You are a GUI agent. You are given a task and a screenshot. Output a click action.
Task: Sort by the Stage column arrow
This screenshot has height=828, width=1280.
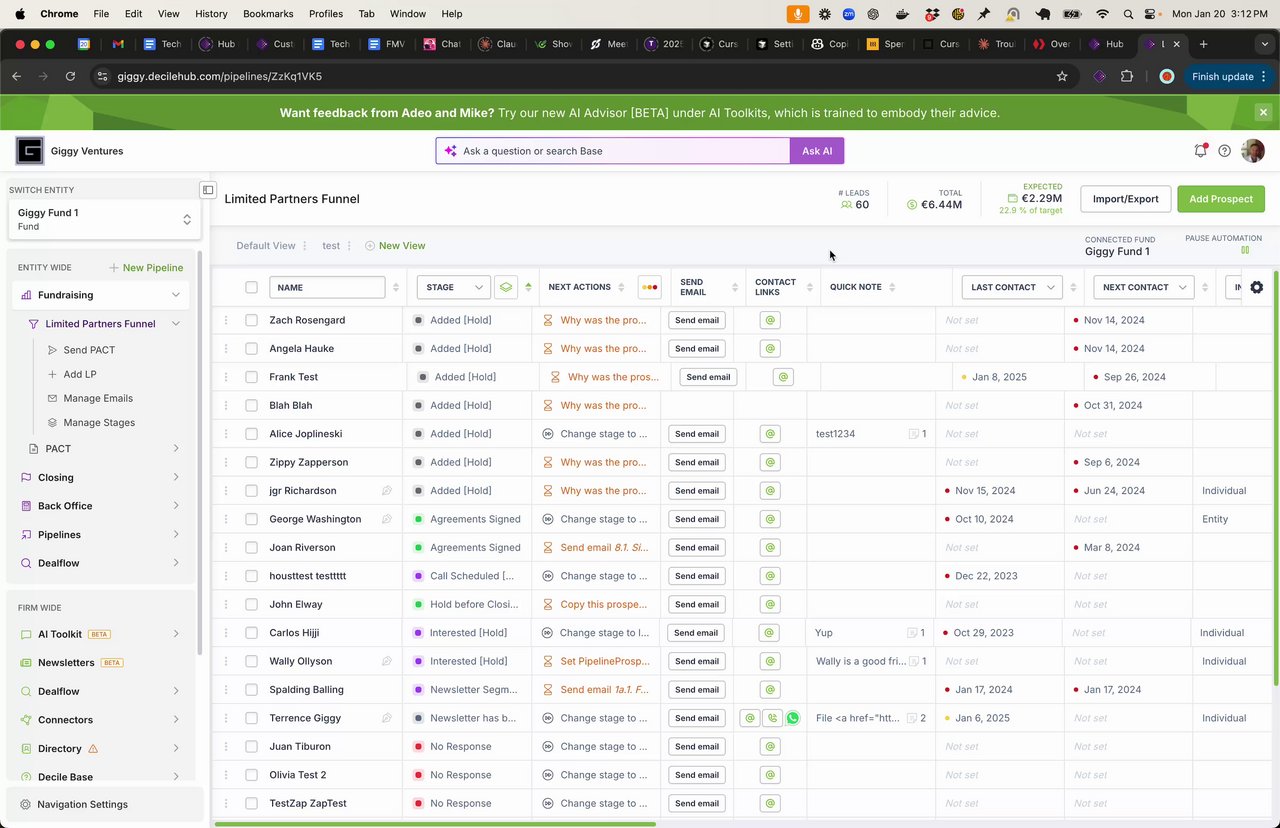pyautogui.click(x=528, y=287)
